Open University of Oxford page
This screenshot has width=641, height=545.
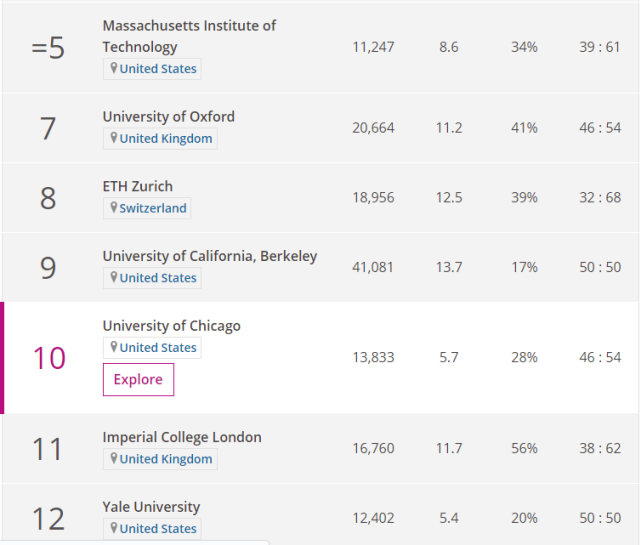(x=168, y=116)
